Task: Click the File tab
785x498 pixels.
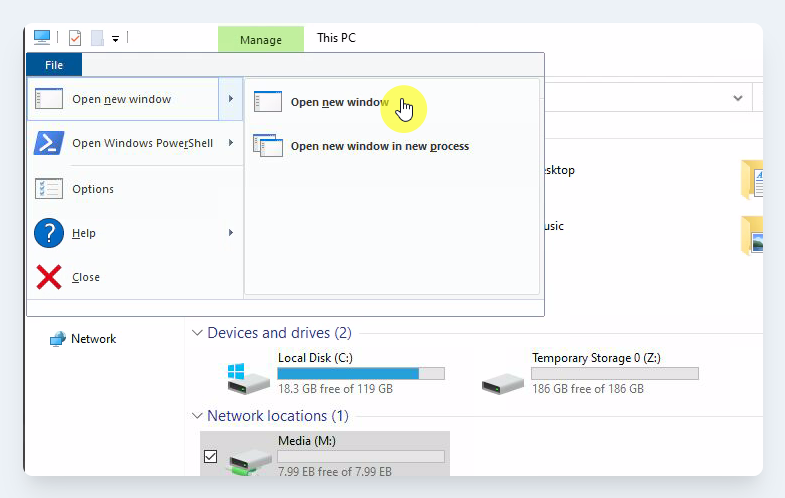Action: point(54,65)
